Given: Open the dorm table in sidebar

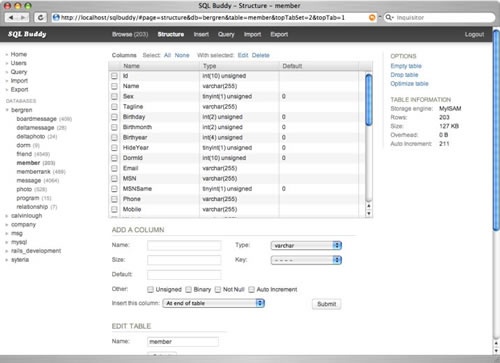Looking at the screenshot, I should pos(24,145).
